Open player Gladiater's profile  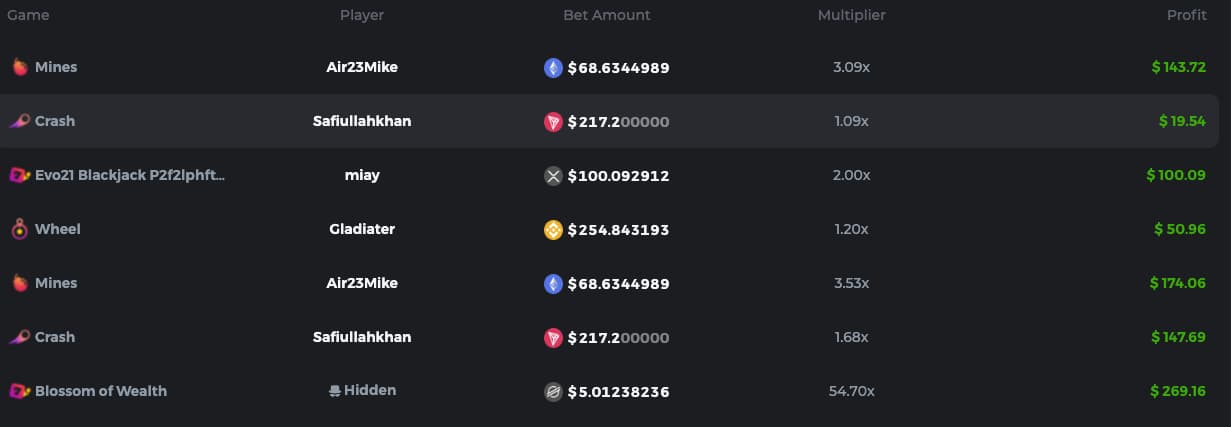[x=361, y=229]
